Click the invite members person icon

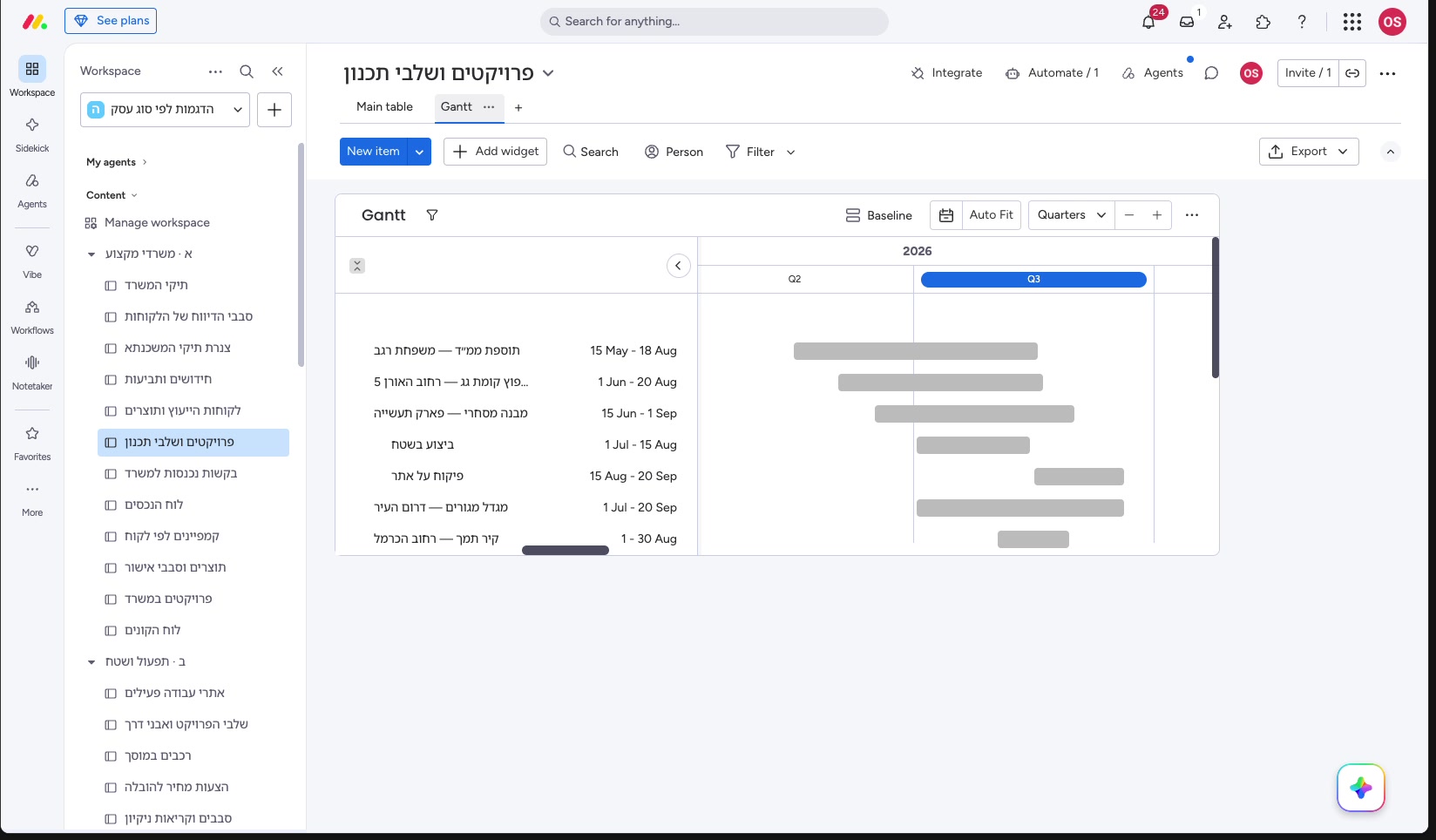point(1225,22)
